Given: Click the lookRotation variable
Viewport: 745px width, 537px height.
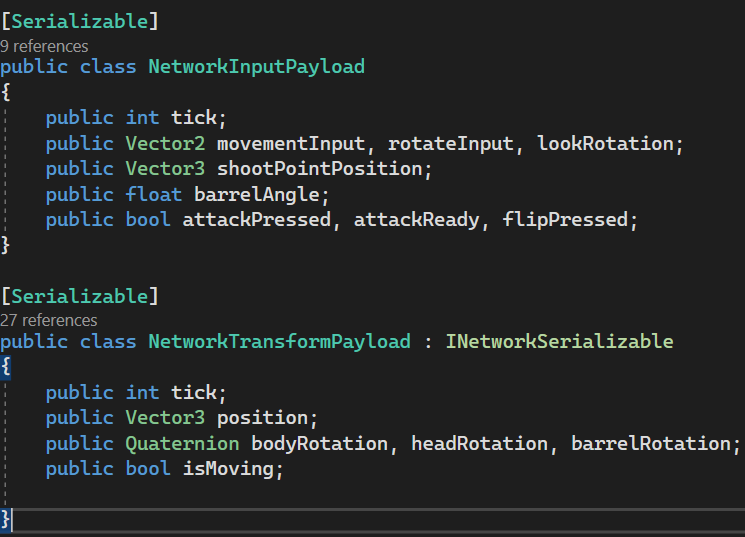Looking at the screenshot, I should tap(605, 144).
